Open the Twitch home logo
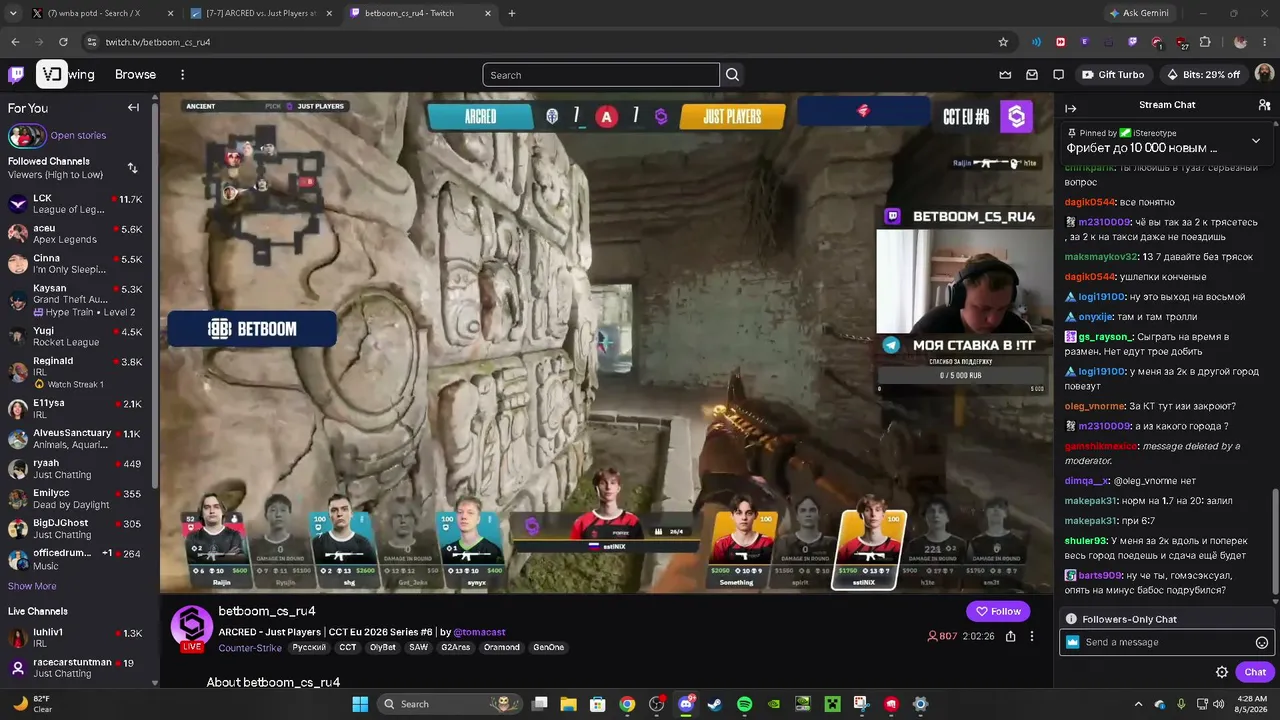Screen dimensions: 1280x720 pyautogui.click(x=16, y=75)
